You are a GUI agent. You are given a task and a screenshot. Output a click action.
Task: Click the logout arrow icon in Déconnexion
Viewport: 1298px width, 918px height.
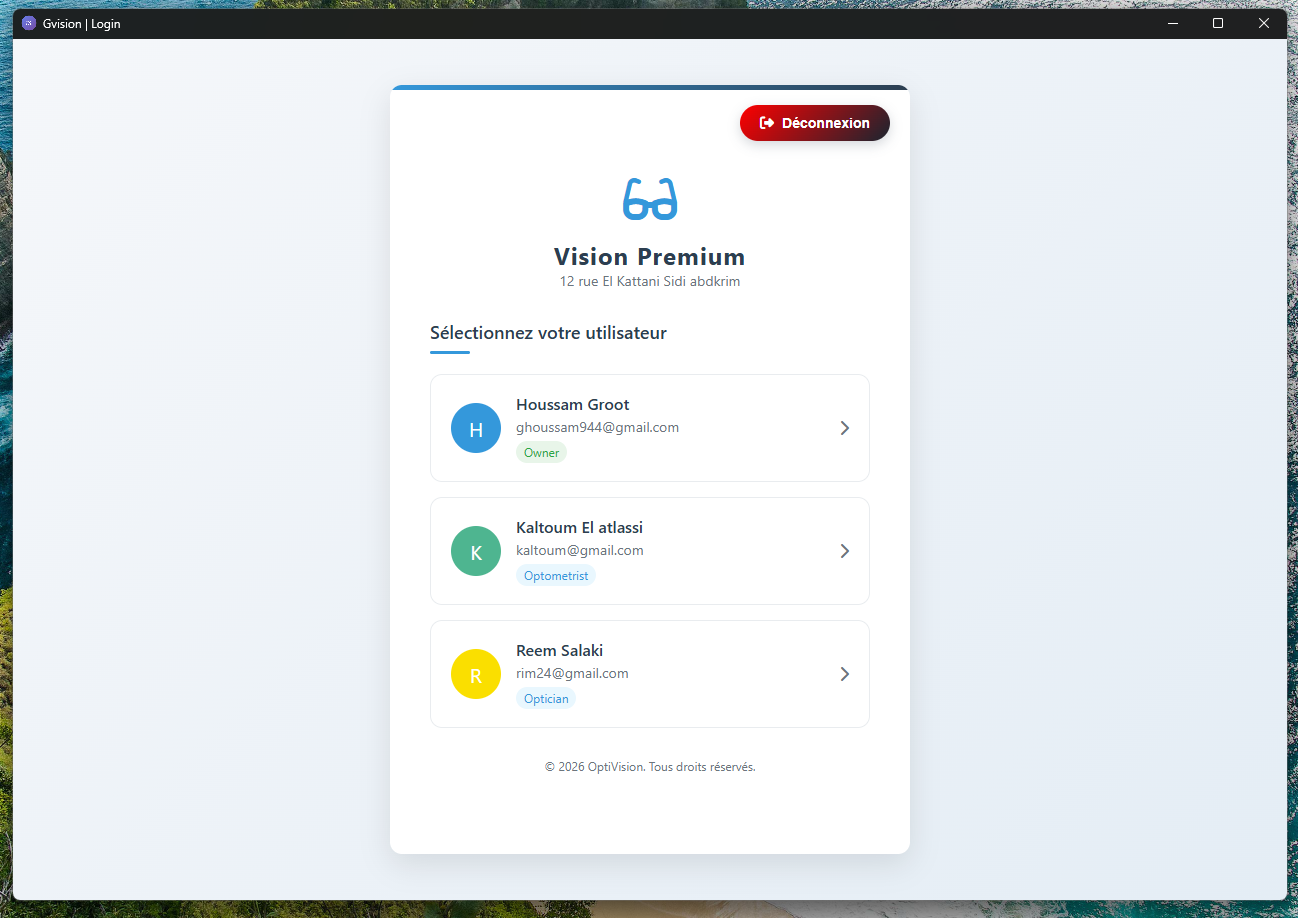pyautogui.click(x=767, y=123)
